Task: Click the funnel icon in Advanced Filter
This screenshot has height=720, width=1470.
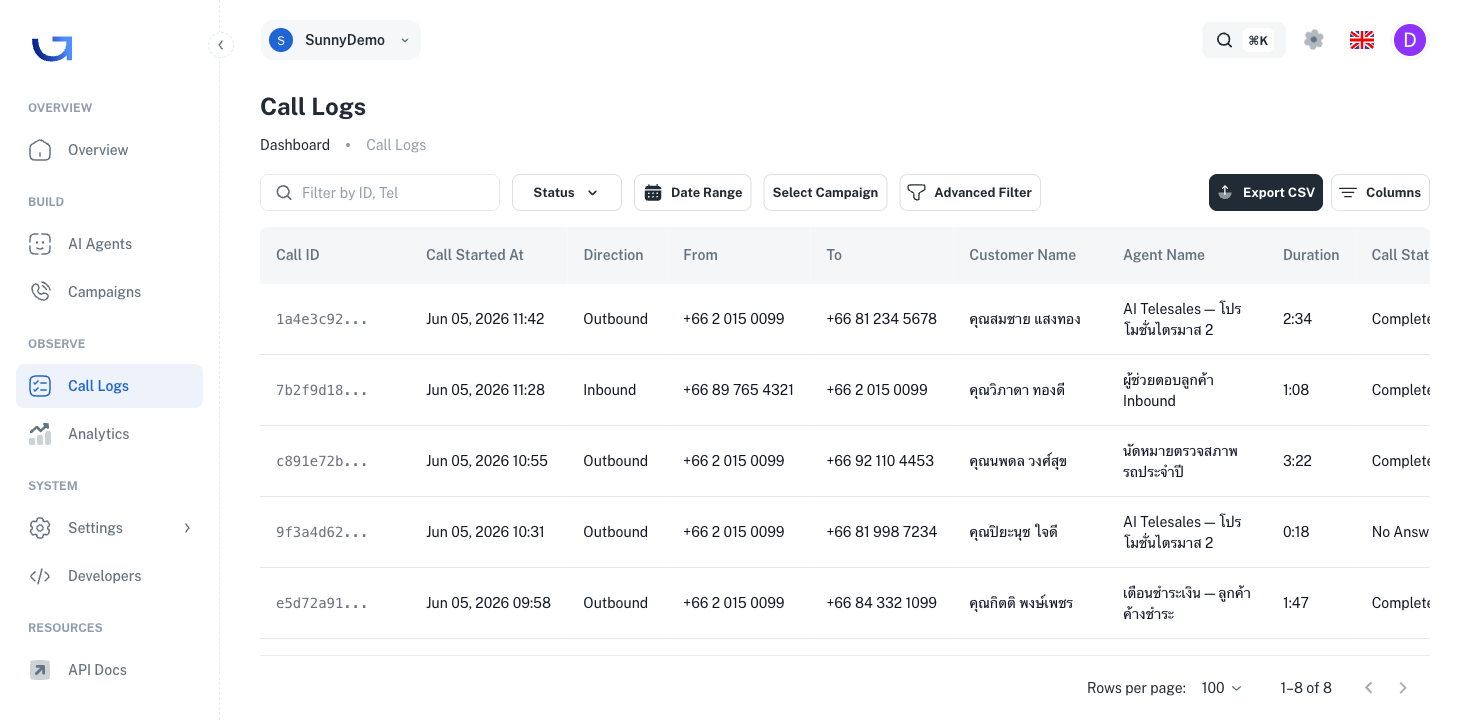Action: (x=916, y=193)
